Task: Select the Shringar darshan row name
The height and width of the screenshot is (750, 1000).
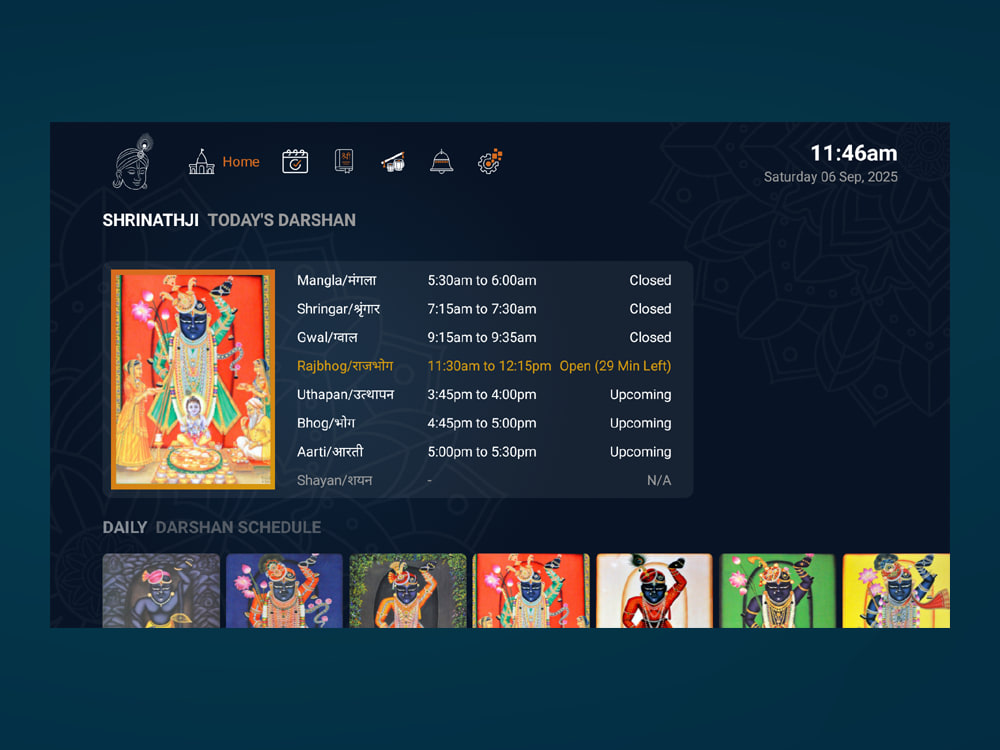Action: (338, 309)
